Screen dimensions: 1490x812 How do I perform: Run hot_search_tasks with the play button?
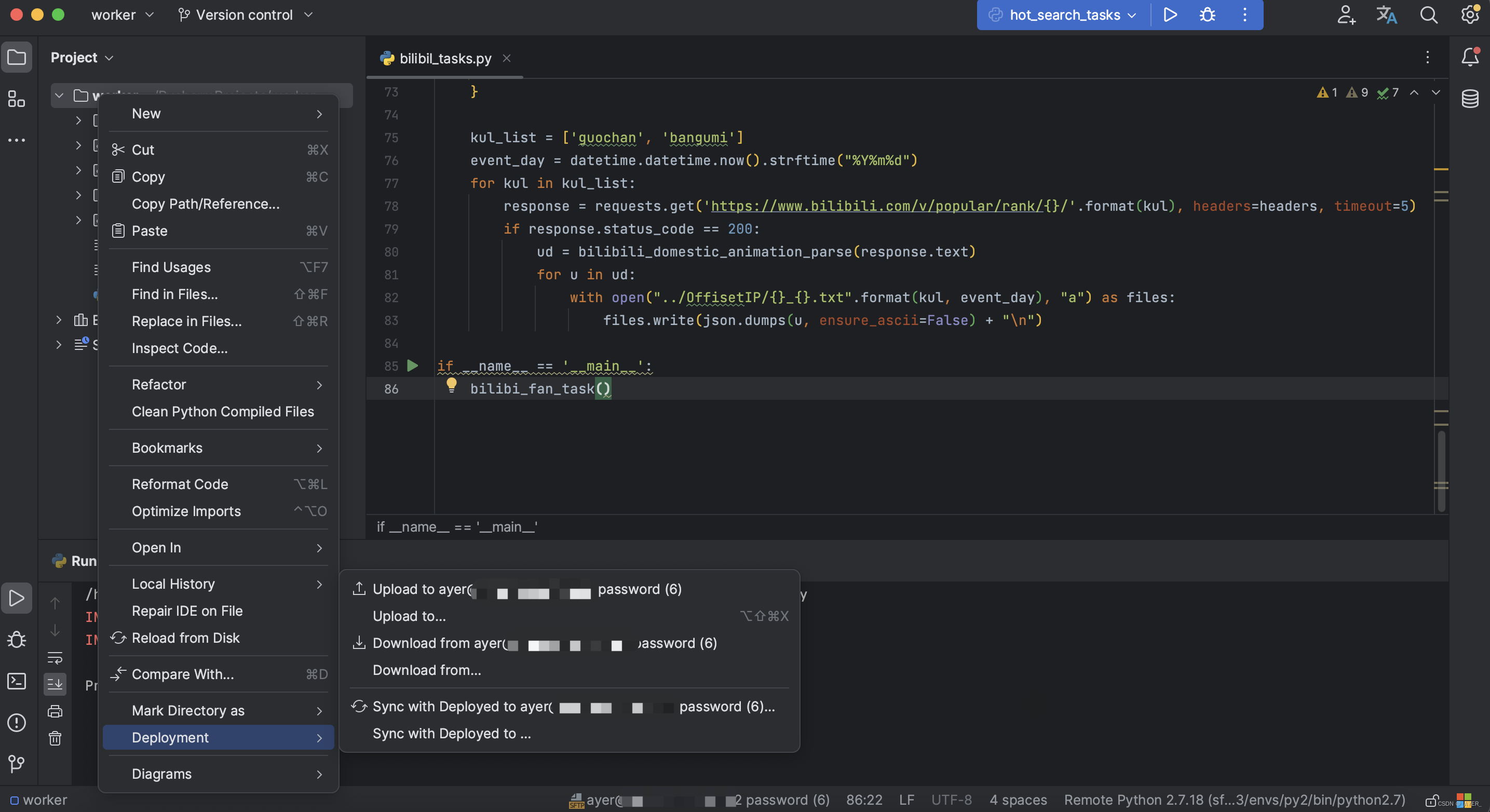(x=1170, y=15)
